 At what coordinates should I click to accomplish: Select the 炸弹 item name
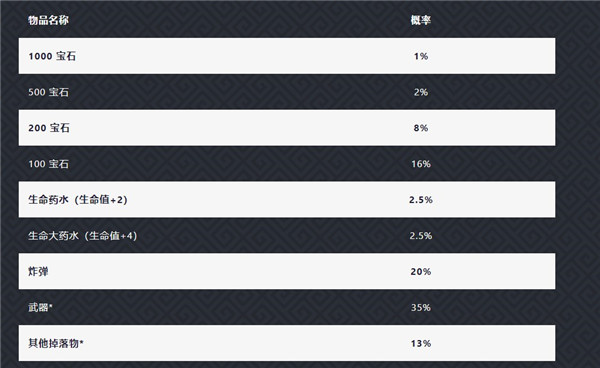38,272
